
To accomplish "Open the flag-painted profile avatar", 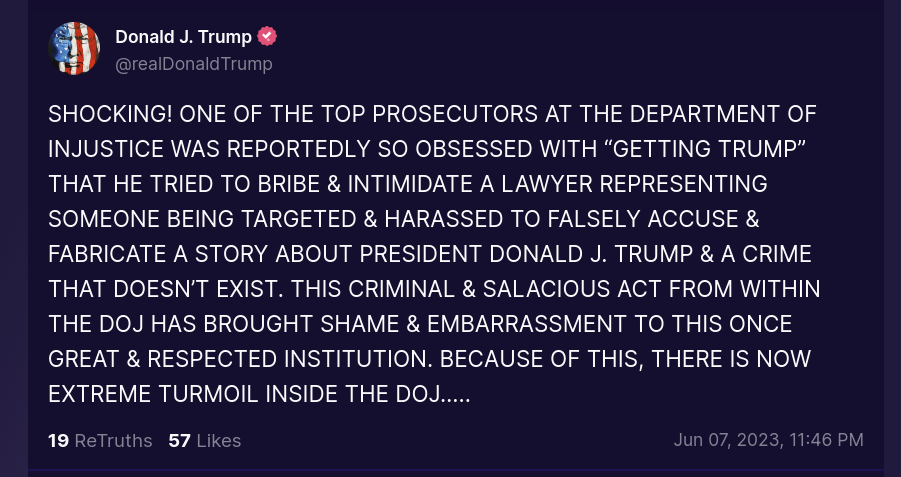I will click(x=74, y=48).
